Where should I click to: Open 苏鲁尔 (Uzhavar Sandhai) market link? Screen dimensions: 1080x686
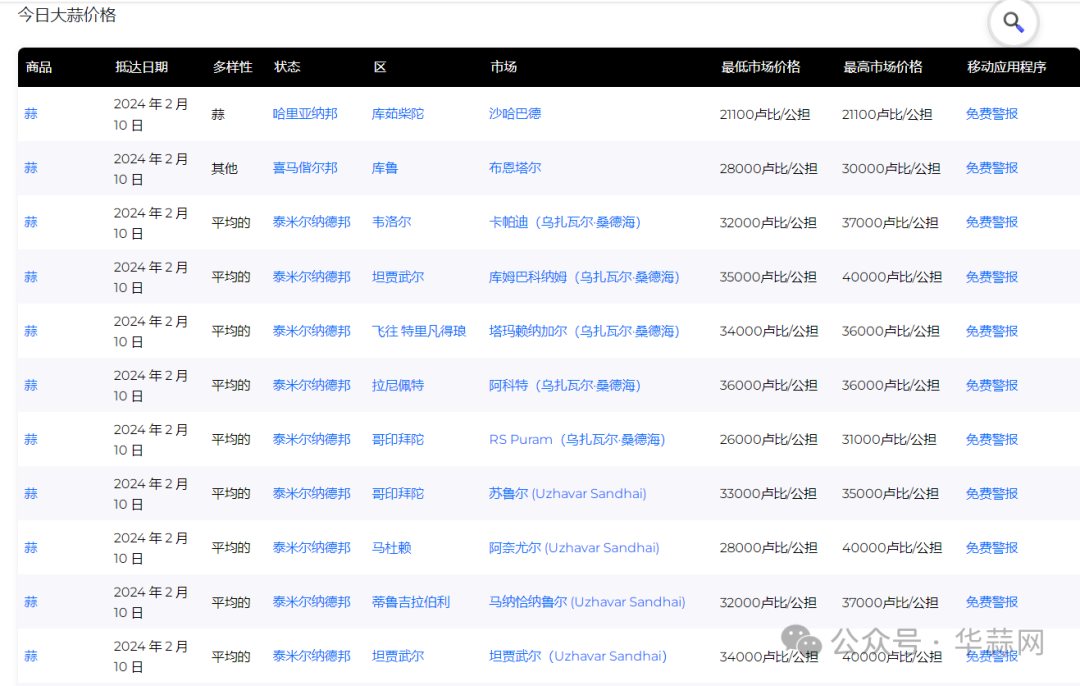point(568,494)
